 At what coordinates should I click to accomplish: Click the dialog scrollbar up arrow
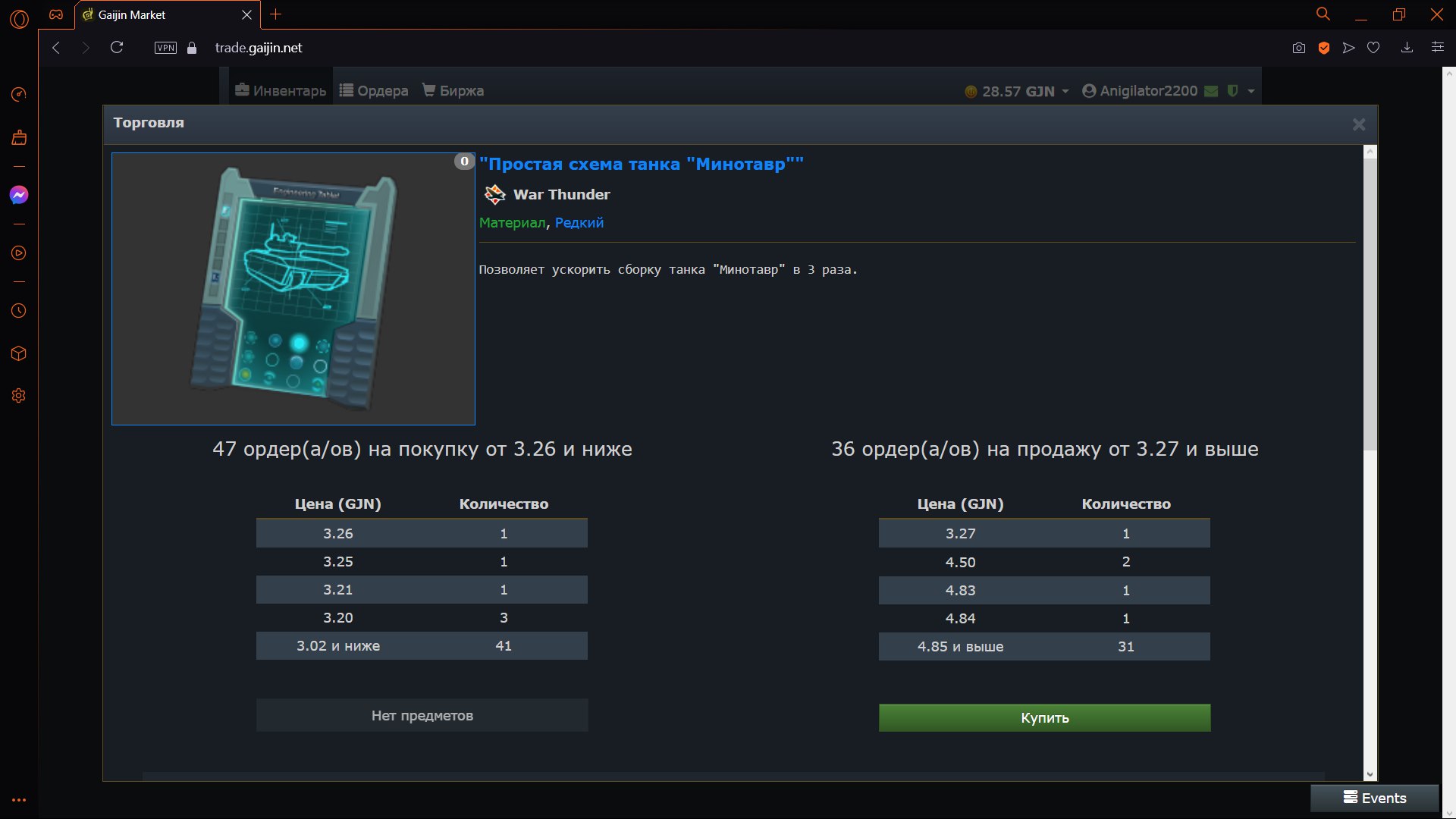tap(1370, 152)
